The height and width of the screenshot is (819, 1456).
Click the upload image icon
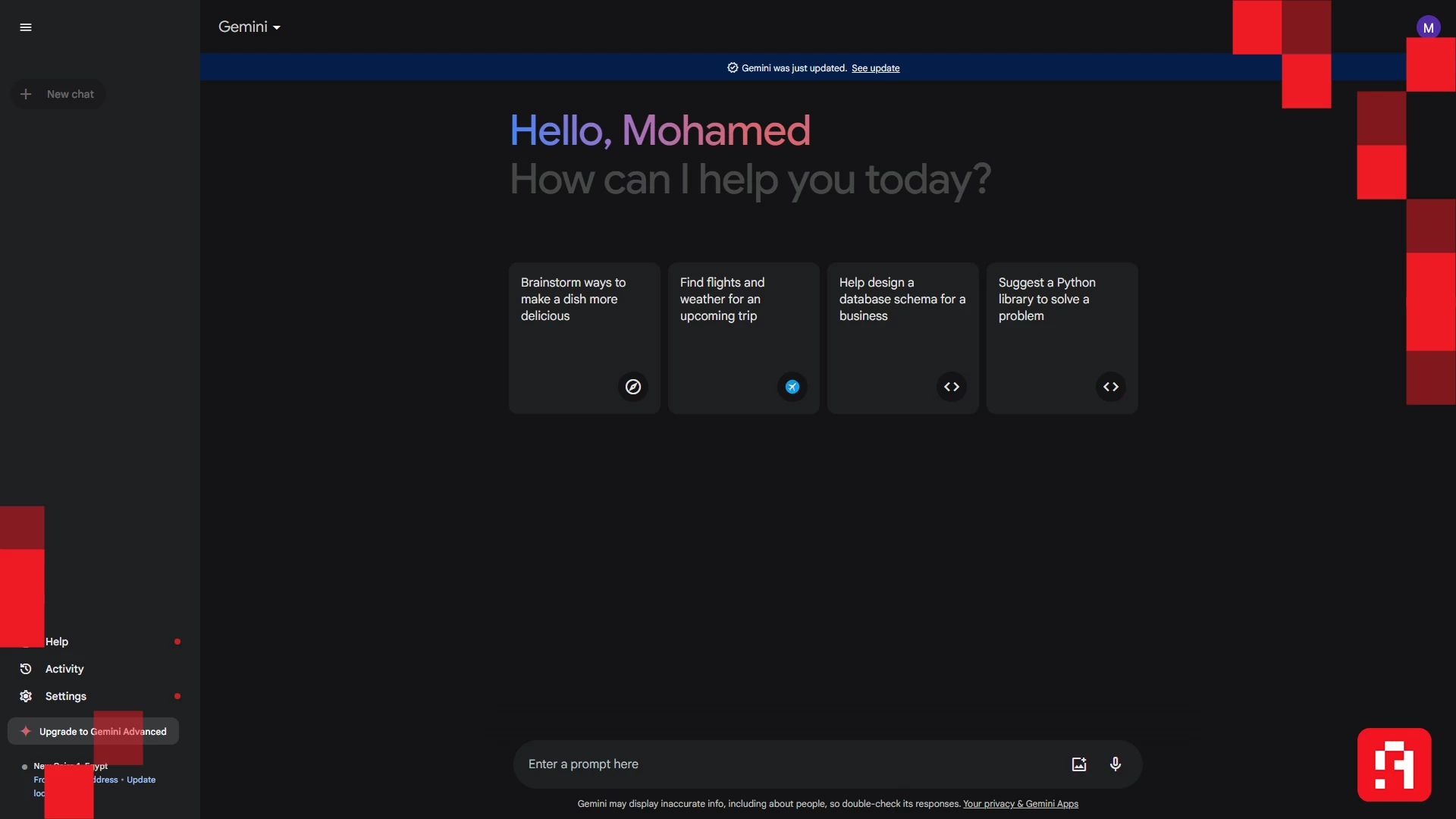(x=1079, y=764)
